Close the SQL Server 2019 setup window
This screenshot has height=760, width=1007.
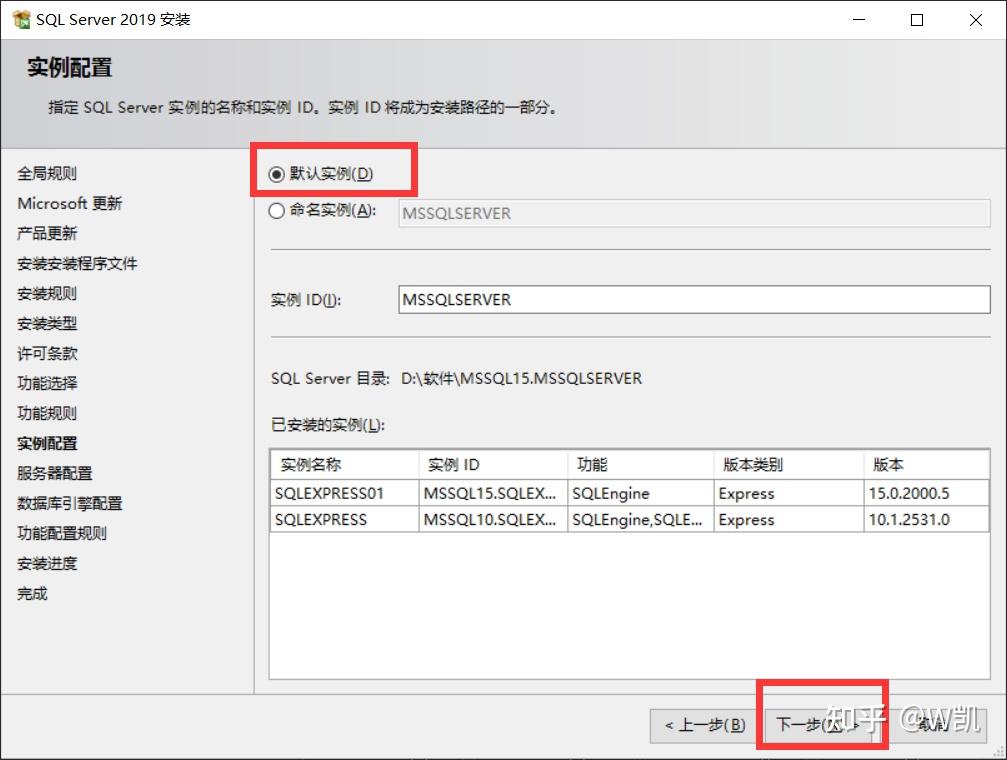pyautogui.click(x=976, y=20)
